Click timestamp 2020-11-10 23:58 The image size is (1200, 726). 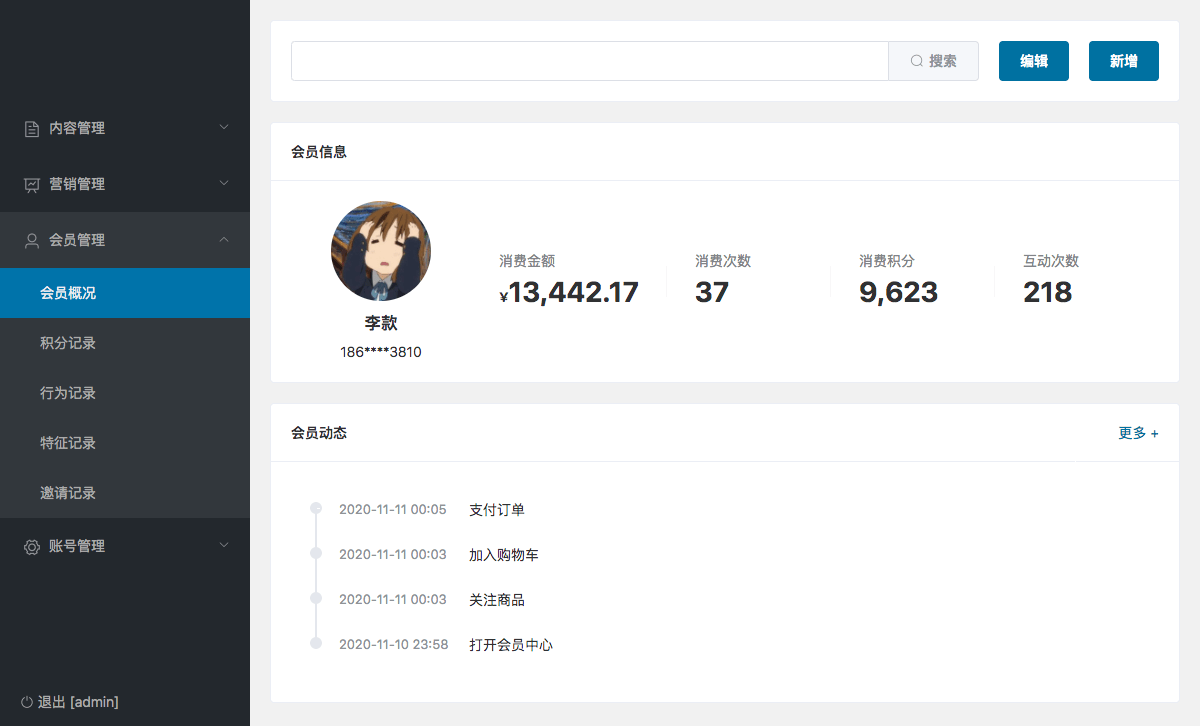394,645
